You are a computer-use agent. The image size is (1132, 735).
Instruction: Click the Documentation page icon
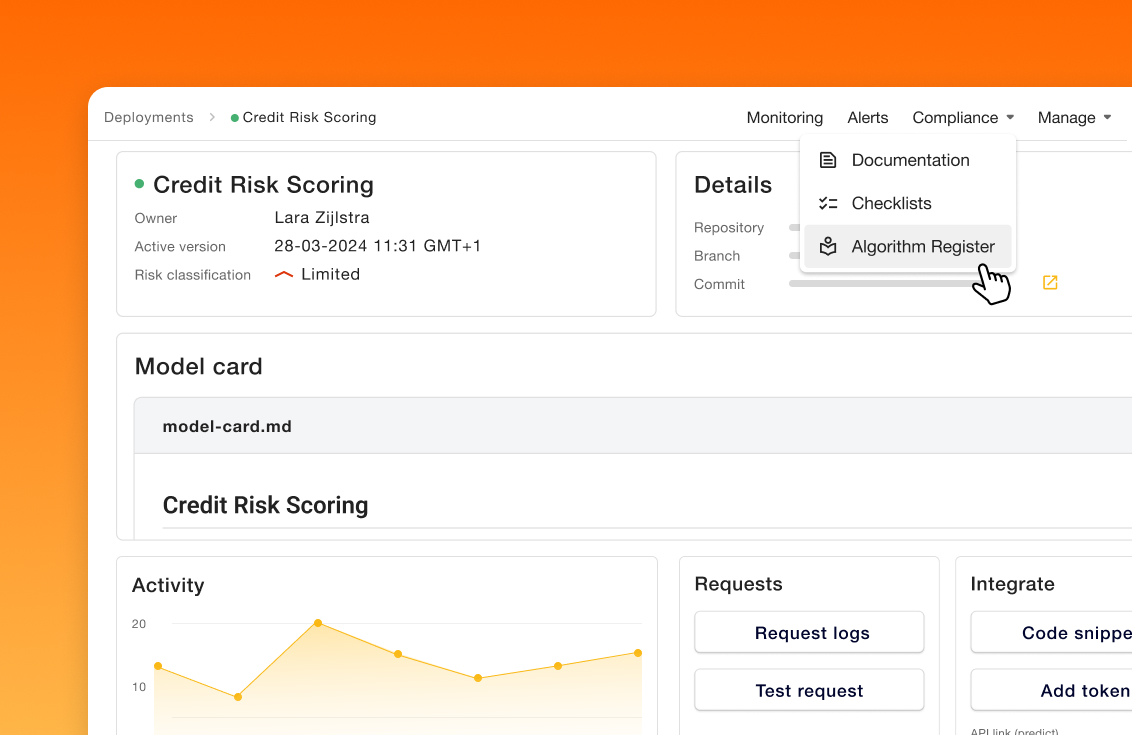point(827,160)
